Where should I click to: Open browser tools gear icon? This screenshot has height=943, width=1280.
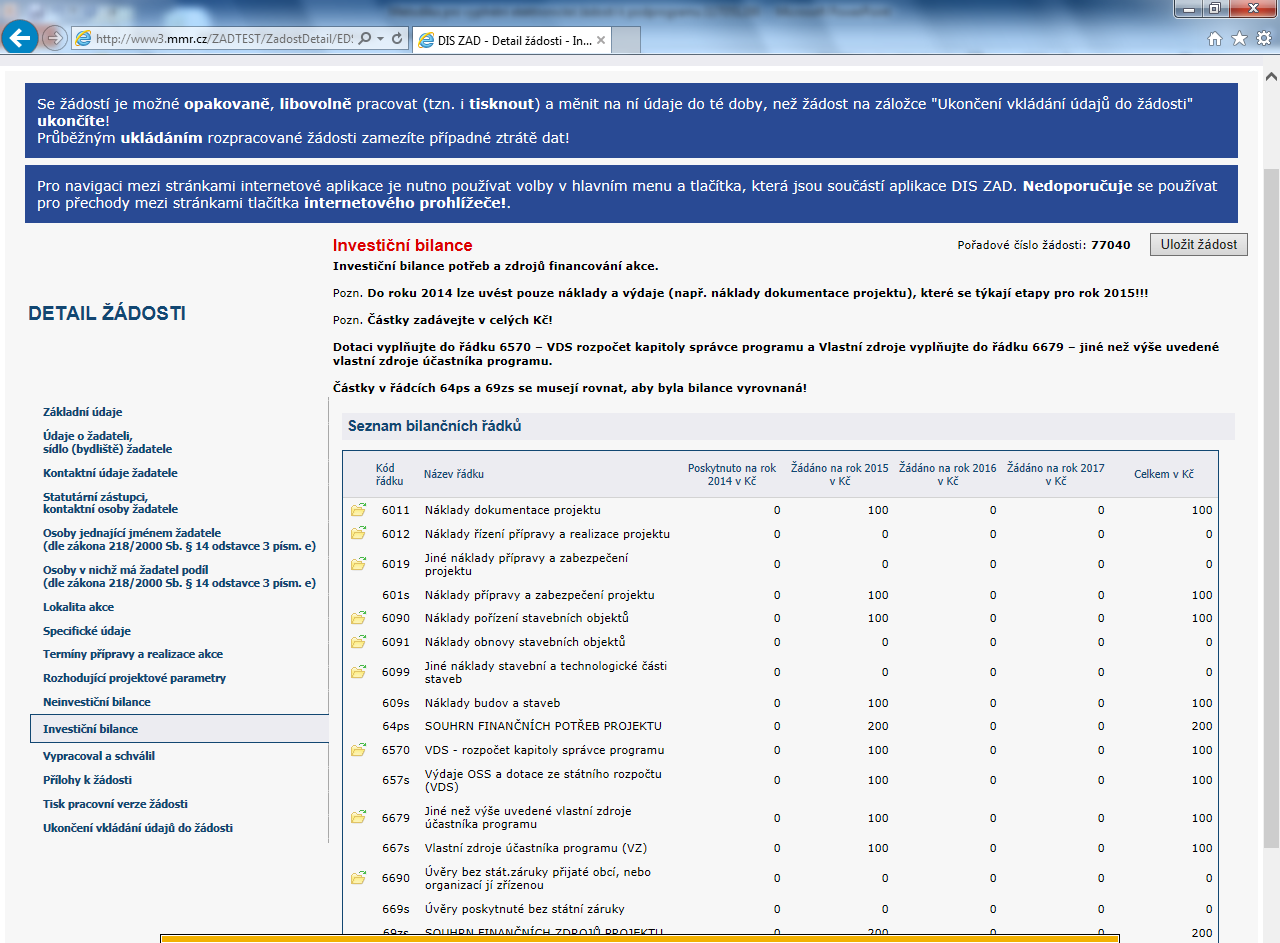click(1263, 39)
